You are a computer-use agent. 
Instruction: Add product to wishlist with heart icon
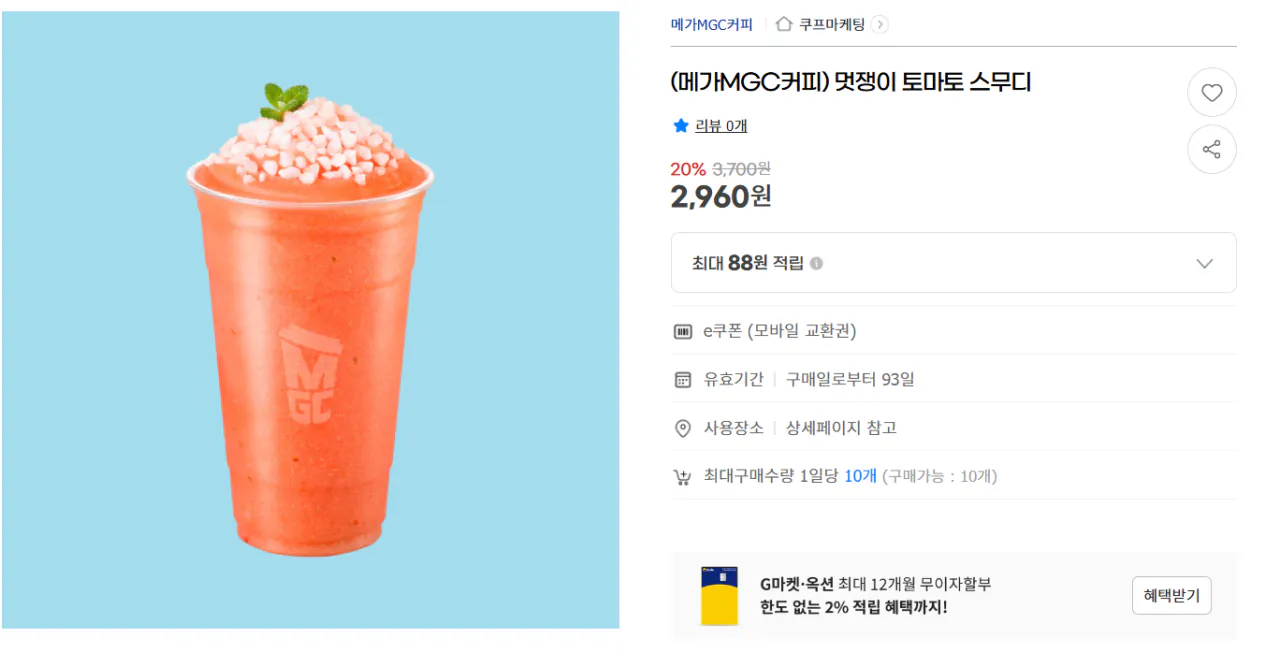click(1211, 93)
